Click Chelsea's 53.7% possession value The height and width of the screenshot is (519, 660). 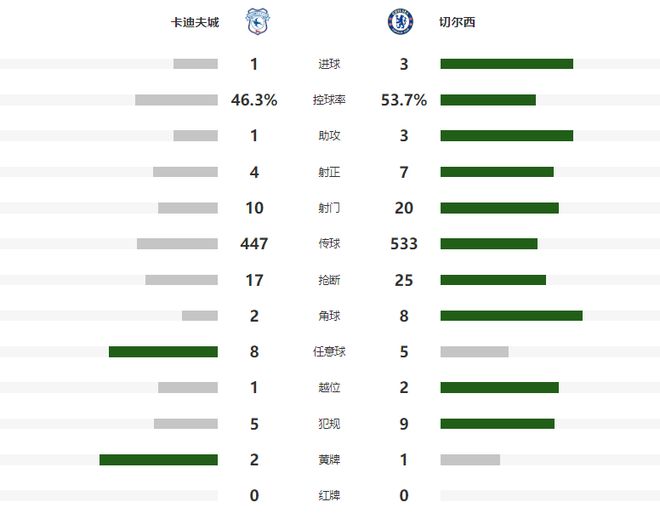(404, 100)
